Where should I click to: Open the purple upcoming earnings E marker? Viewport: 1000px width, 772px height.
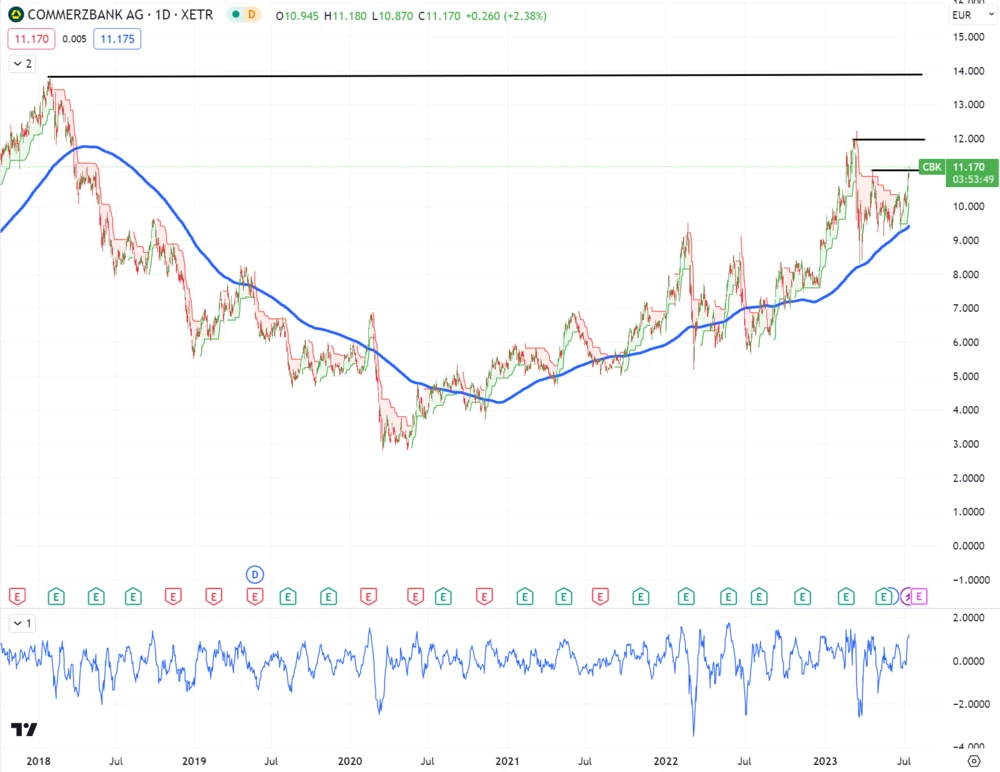tap(920, 597)
